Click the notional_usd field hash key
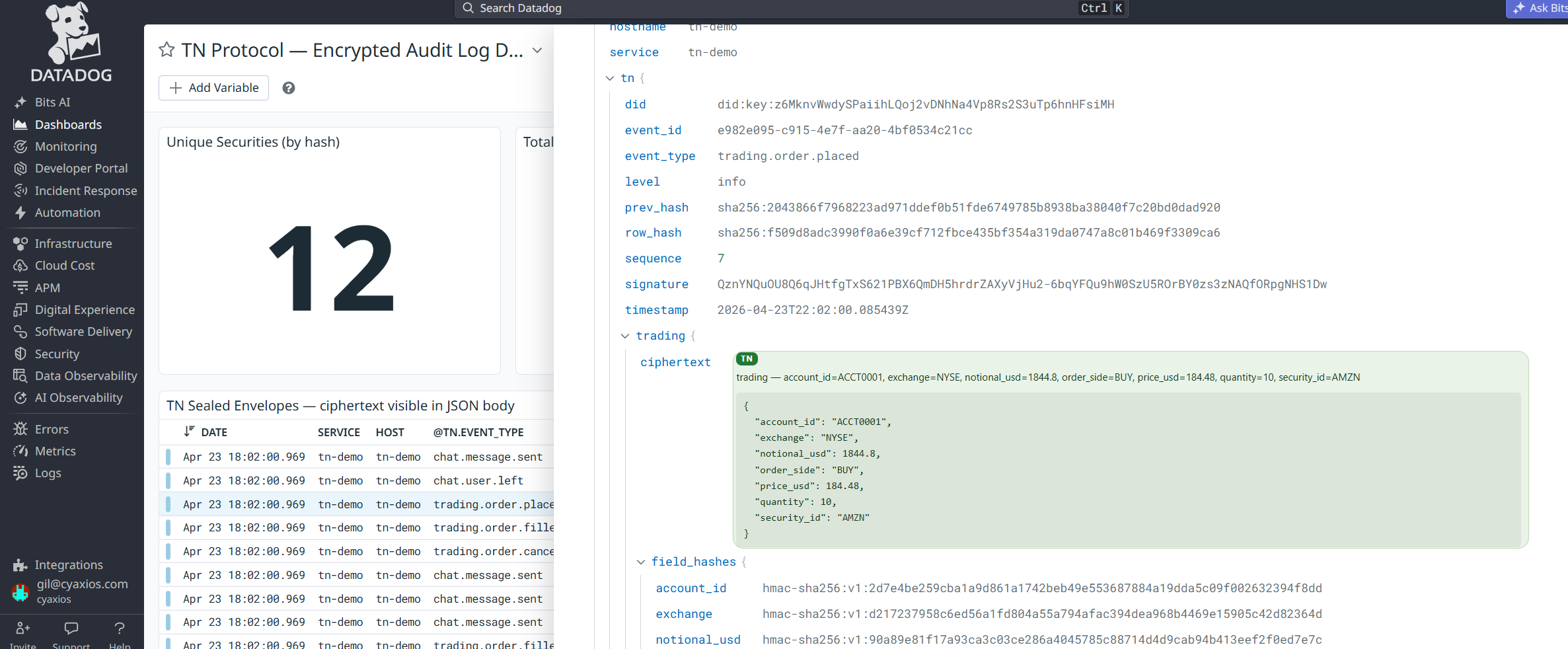This screenshot has height=649, width=1568. [698, 640]
